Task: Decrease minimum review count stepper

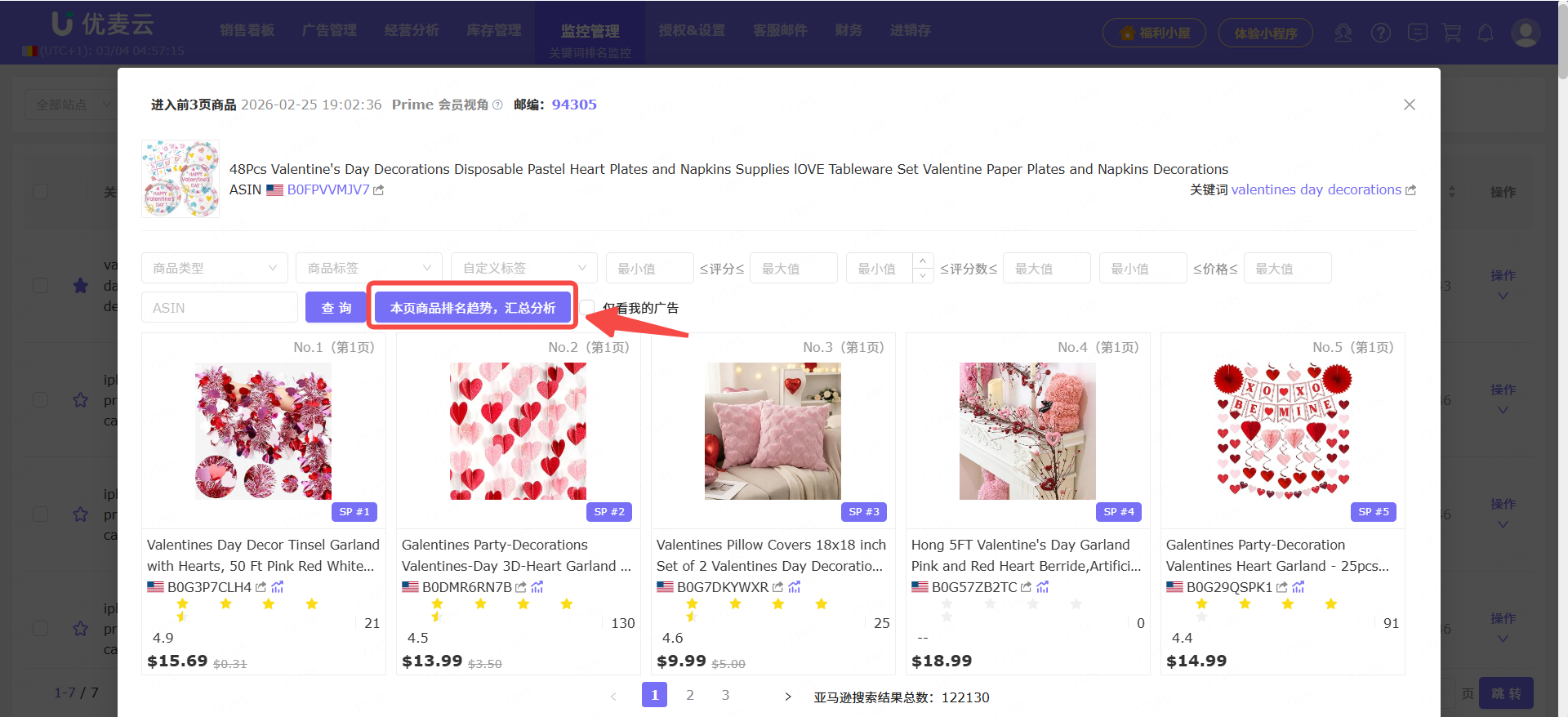Action: point(923,275)
